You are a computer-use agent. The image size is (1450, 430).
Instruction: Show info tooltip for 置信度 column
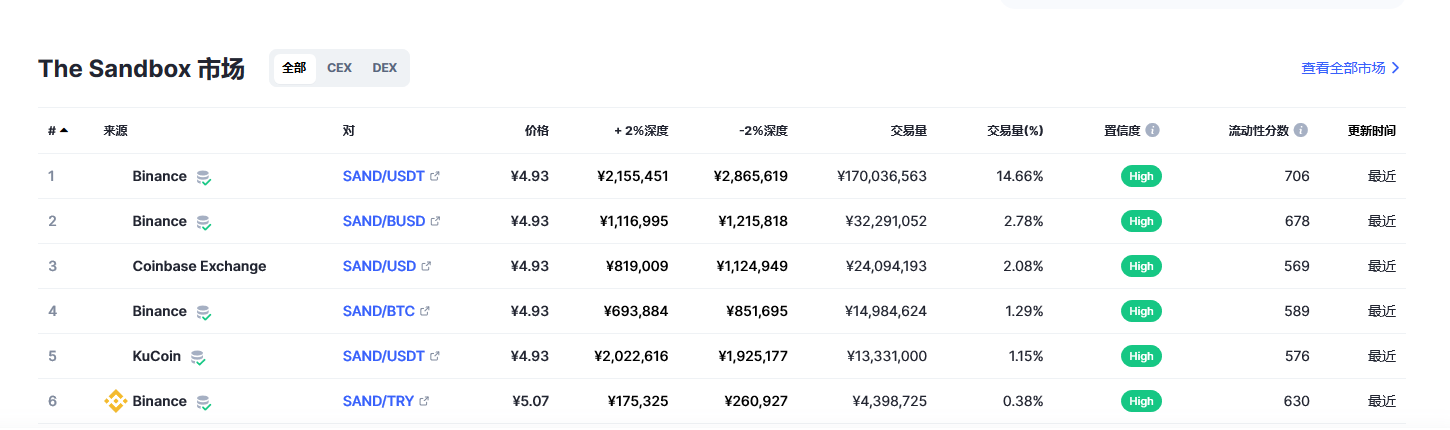(x=1153, y=130)
